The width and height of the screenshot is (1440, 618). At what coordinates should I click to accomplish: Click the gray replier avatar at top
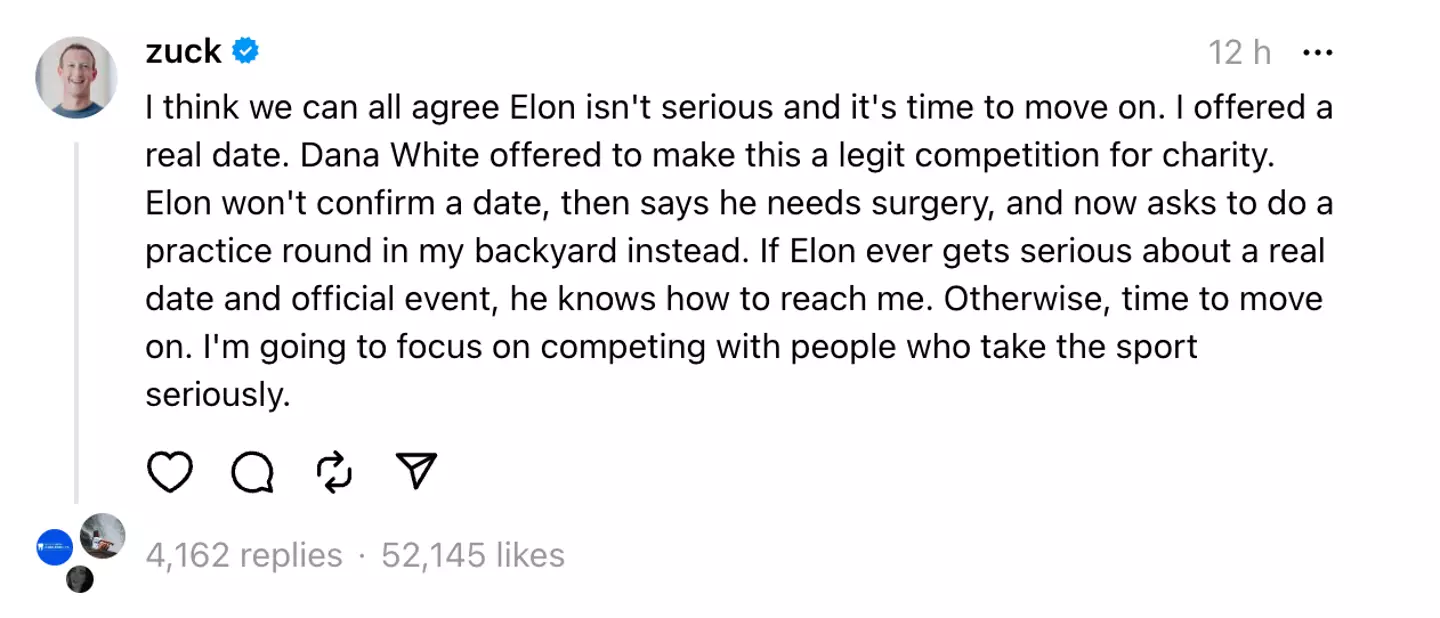coord(102,535)
